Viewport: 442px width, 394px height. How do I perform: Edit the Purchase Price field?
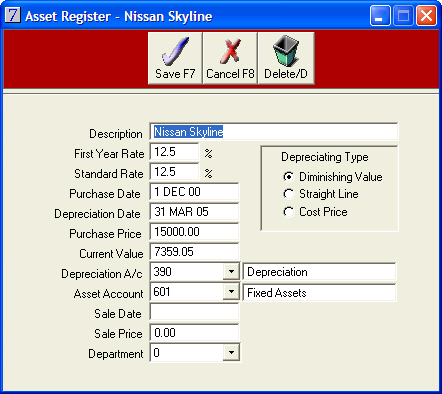194,232
